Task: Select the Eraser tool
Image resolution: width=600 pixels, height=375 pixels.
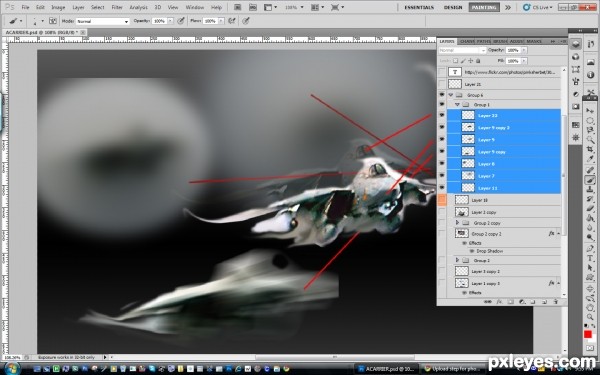Action: click(x=590, y=208)
